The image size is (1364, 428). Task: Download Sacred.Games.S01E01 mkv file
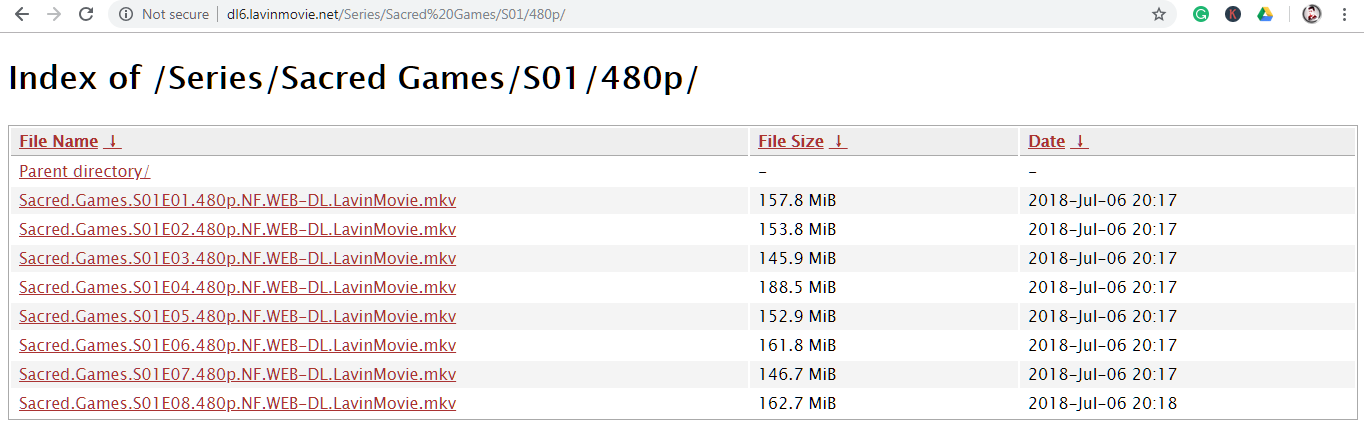coord(237,200)
